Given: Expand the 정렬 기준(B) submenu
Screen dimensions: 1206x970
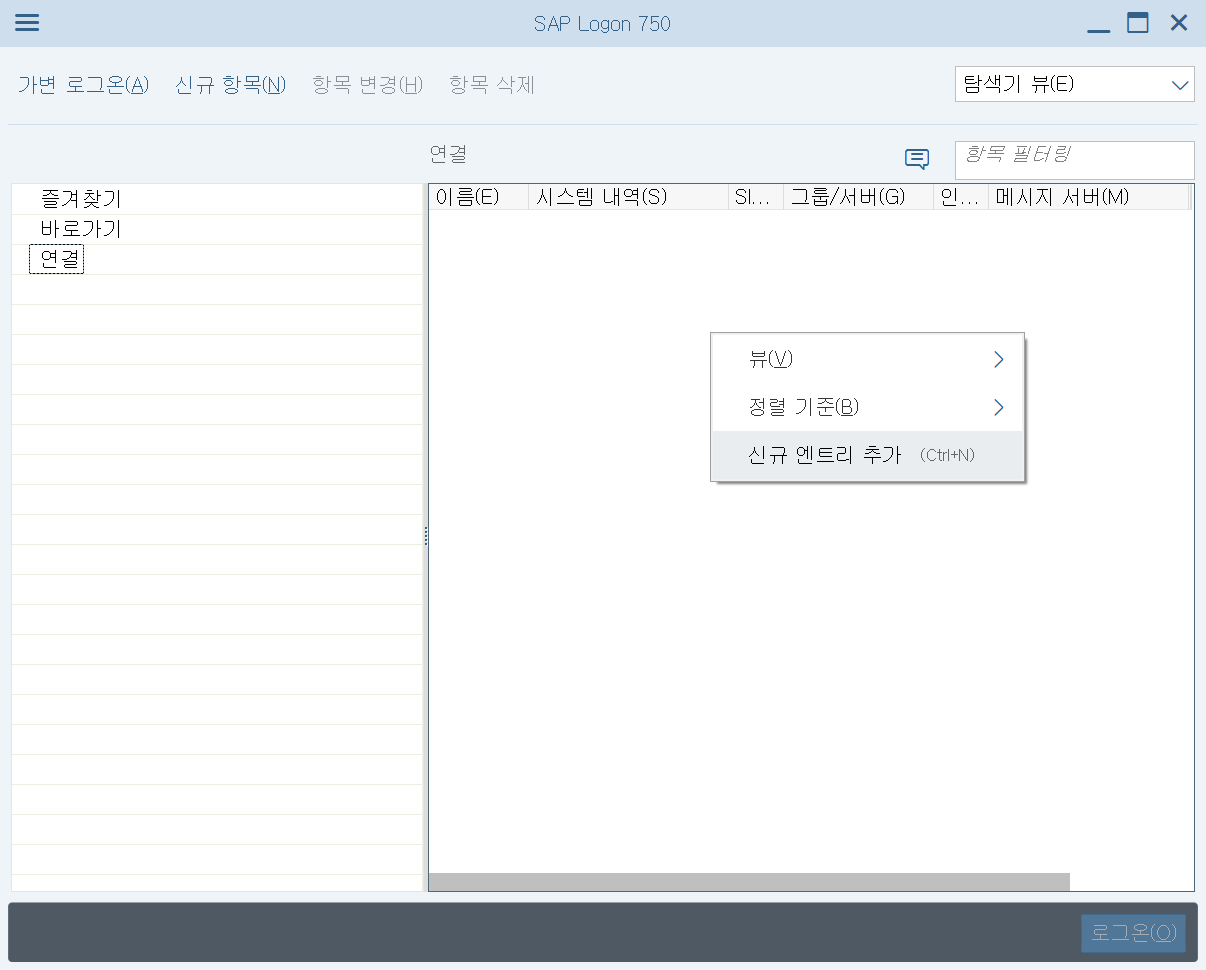Looking at the screenshot, I should (868, 407).
